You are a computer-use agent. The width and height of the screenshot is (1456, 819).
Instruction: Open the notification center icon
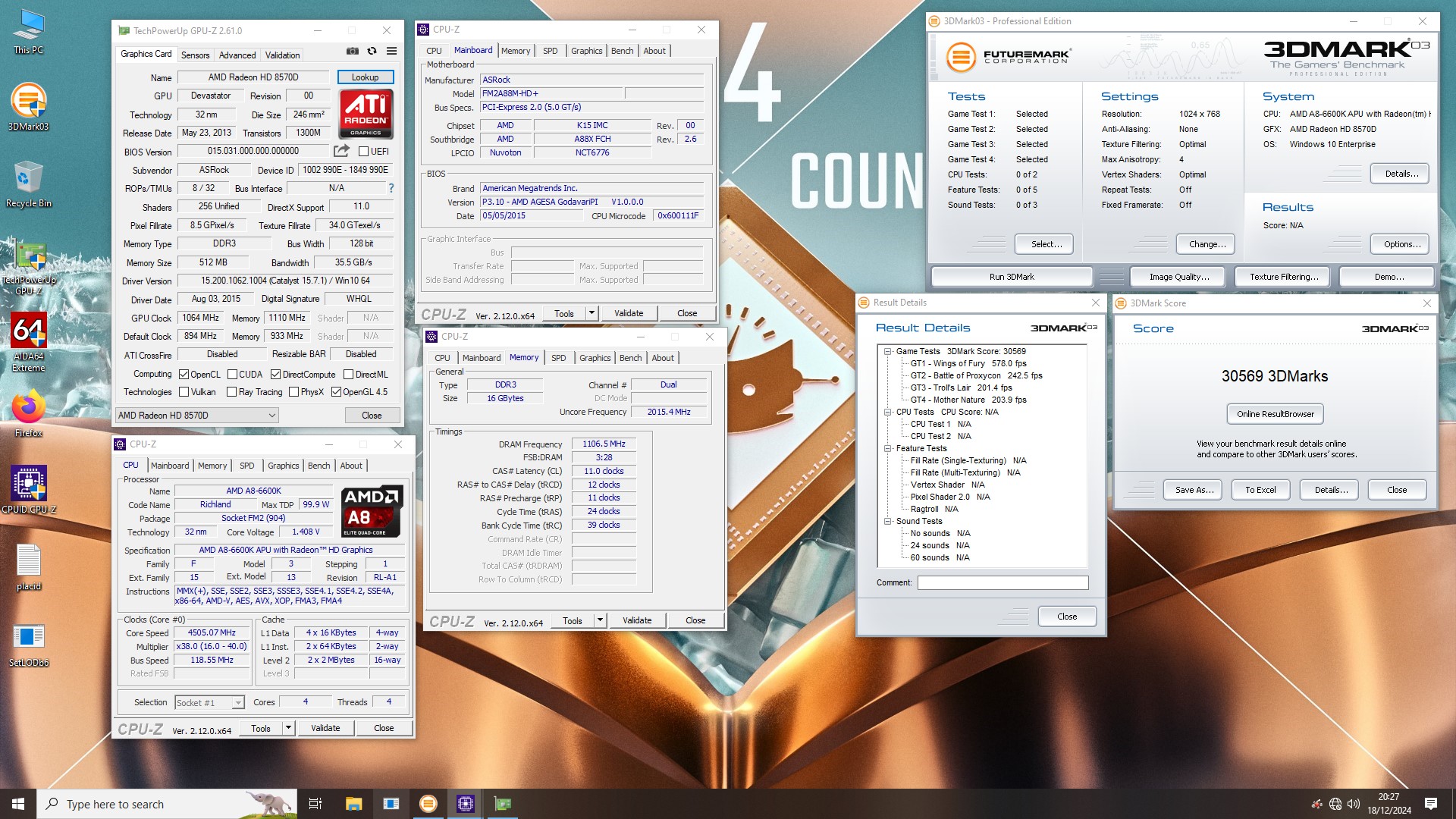click(x=1431, y=804)
